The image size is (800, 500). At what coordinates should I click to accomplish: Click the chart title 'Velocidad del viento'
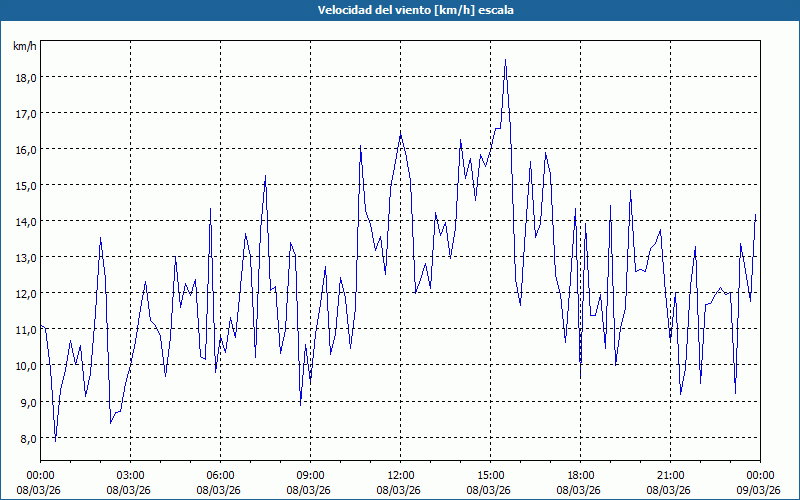(x=399, y=10)
